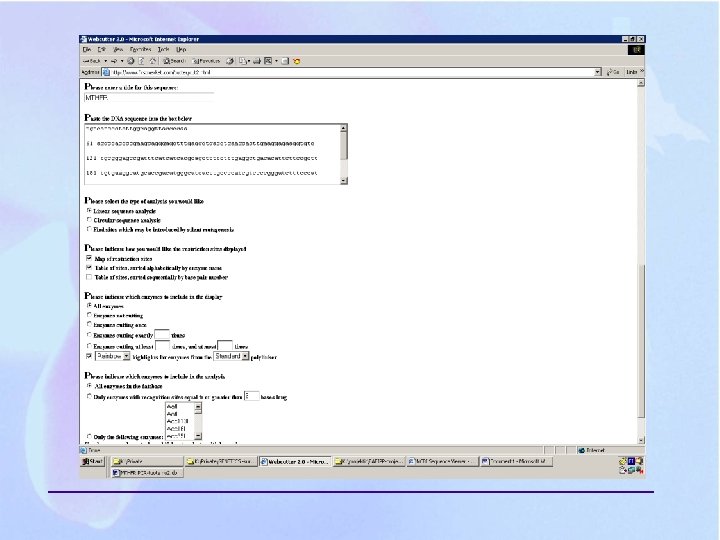This screenshot has width=720, height=540.
Task: Click the Messenger icon in toolbar
Action: click(297, 61)
